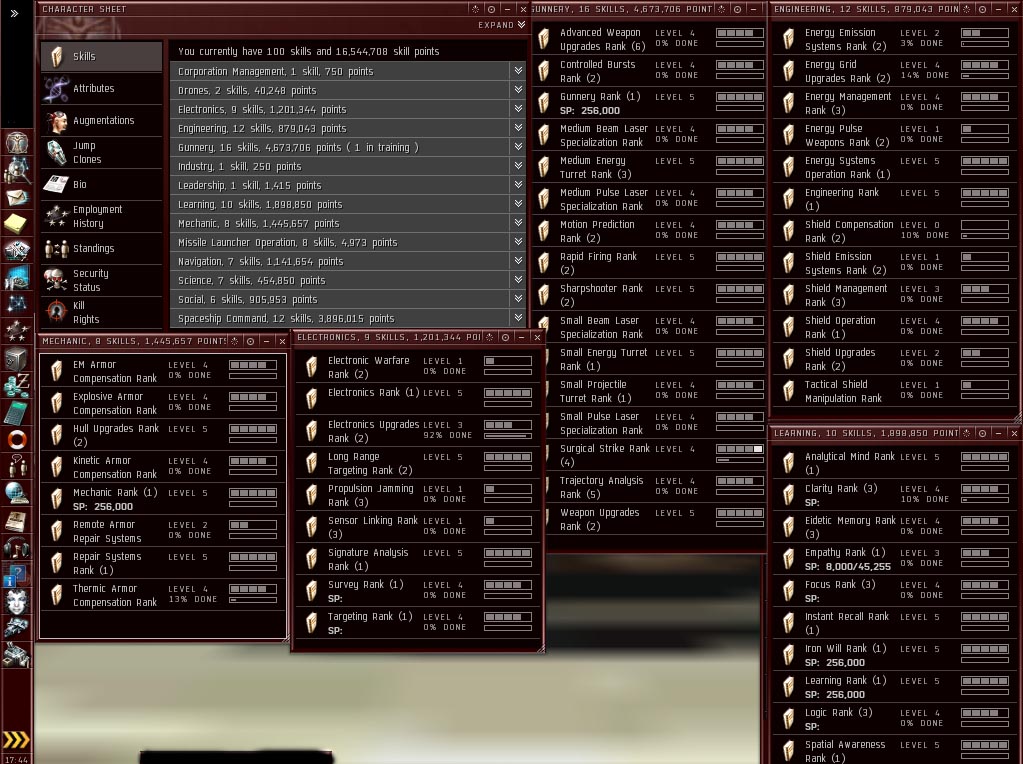Click the pale face mask icon in sidebar
This screenshot has height=764, width=1023.
click(17, 602)
